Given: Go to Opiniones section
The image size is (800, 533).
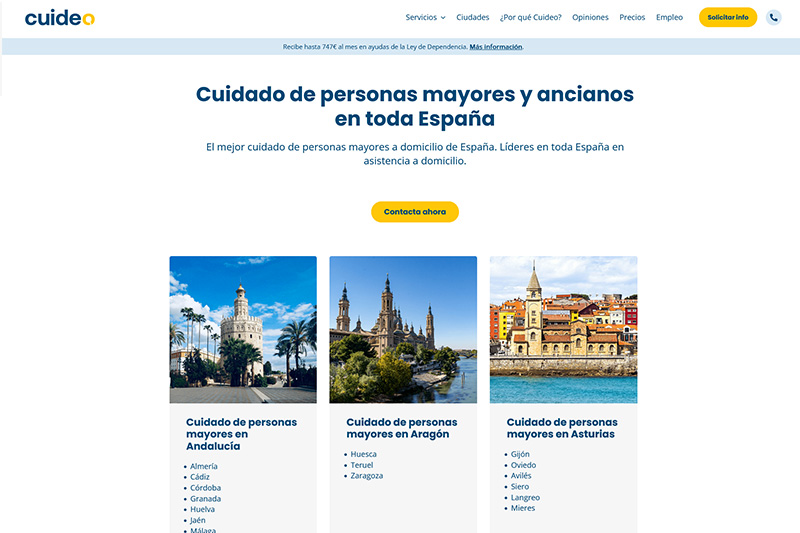Looking at the screenshot, I should pyautogui.click(x=590, y=17).
